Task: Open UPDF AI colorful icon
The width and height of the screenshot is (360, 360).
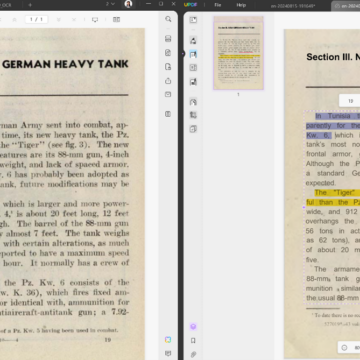Action: coord(168,340)
